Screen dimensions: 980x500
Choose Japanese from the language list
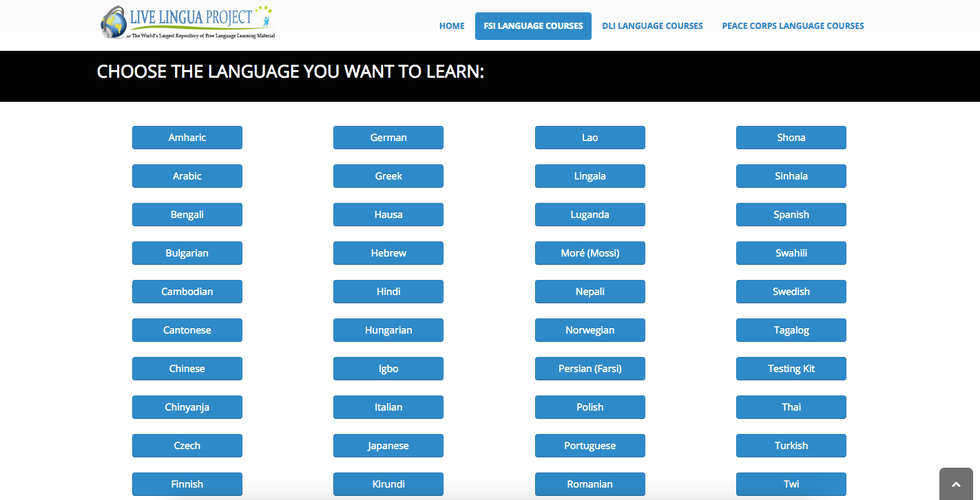pos(388,446)
